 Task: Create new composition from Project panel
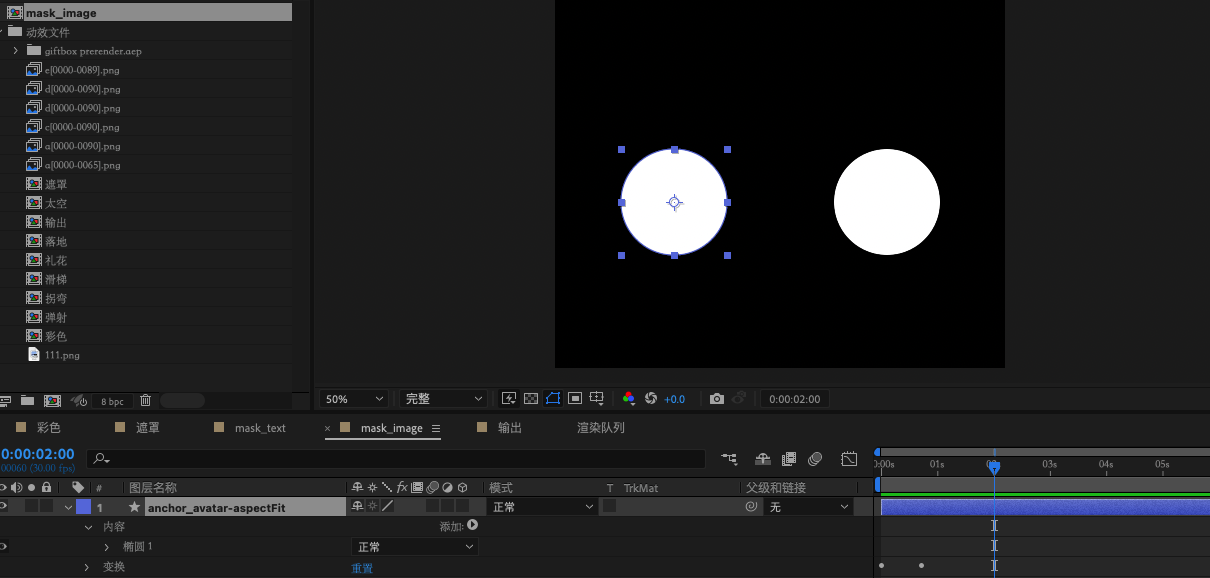click(x=52, y=401)
